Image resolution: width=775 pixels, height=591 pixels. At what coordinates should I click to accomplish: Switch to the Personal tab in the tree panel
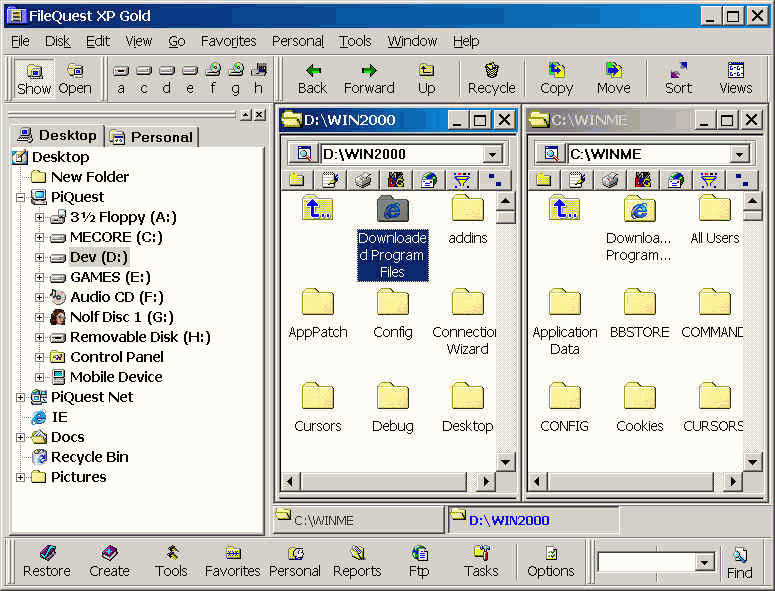[x=152, y=137]
